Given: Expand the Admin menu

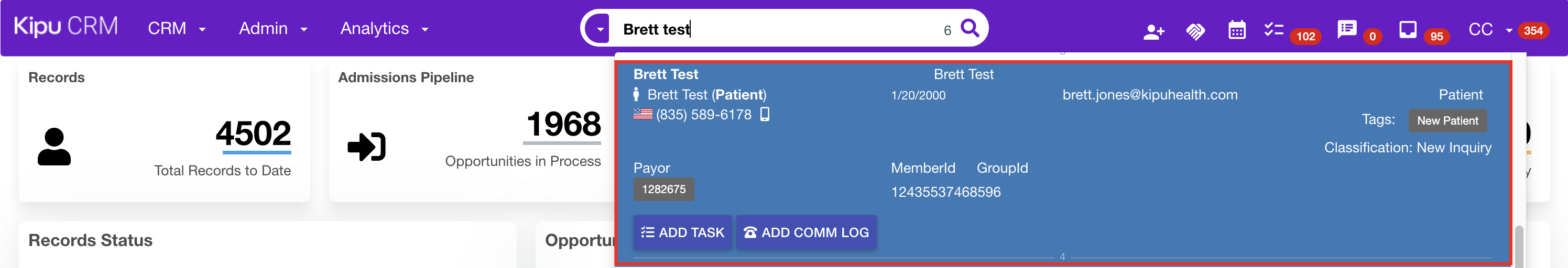Looking at the screenshot, I should pos(273,29).
